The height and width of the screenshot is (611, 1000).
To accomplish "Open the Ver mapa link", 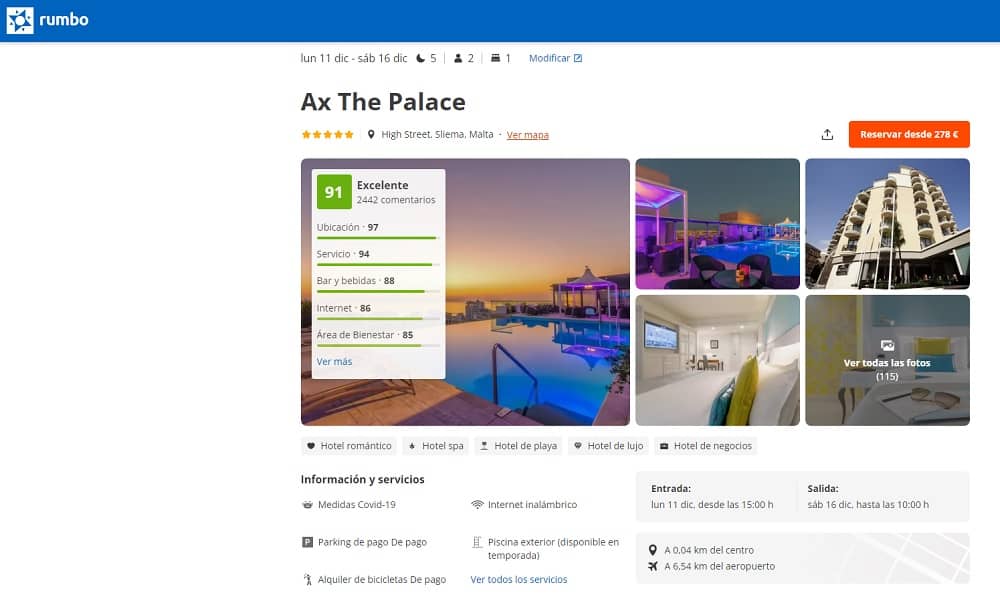I will [527, 135].
